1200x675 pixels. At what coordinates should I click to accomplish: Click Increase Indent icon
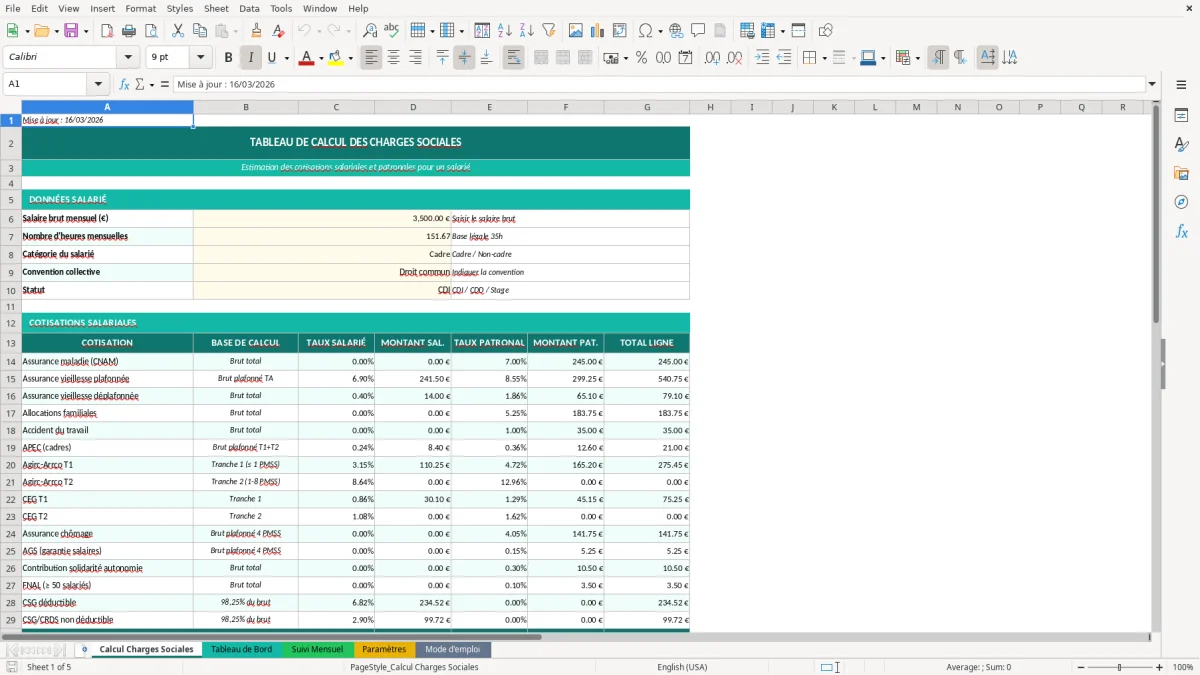tap(762, 58)
